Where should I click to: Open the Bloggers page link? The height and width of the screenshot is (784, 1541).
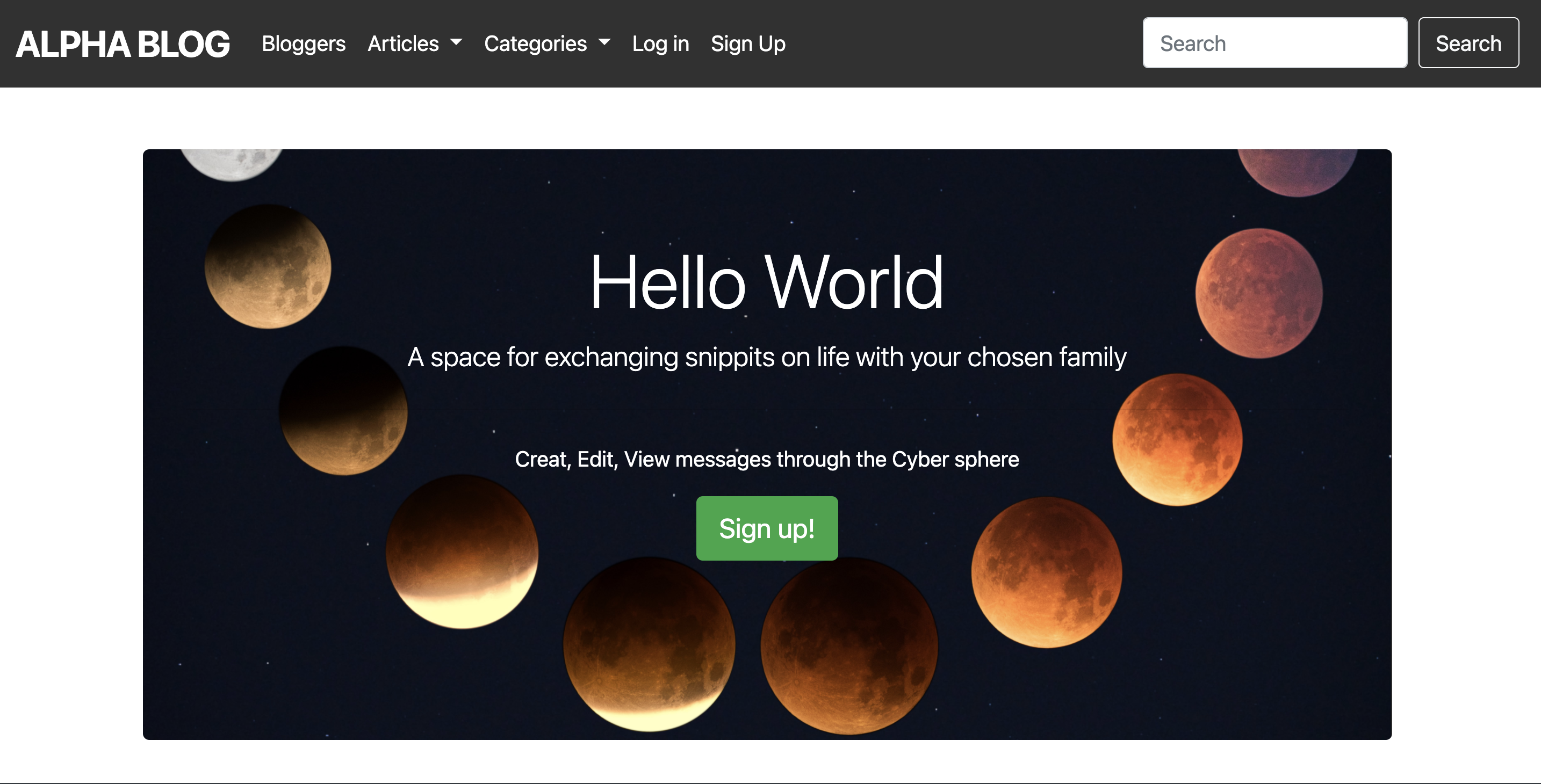[x=303, y=43]
